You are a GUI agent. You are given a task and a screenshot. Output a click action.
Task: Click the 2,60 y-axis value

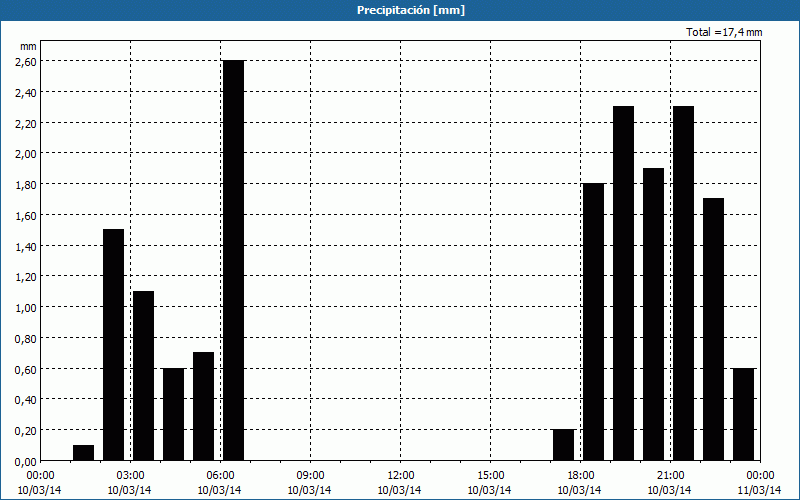26,62
